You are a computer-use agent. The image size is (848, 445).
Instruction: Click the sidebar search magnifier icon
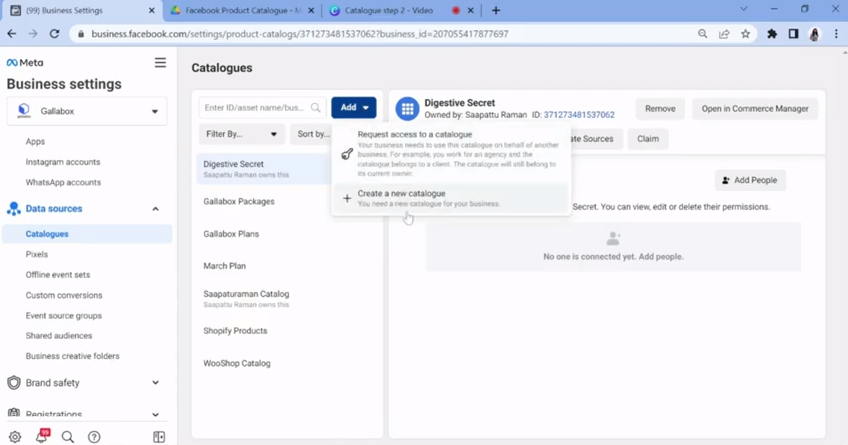[x=68, y=436]
